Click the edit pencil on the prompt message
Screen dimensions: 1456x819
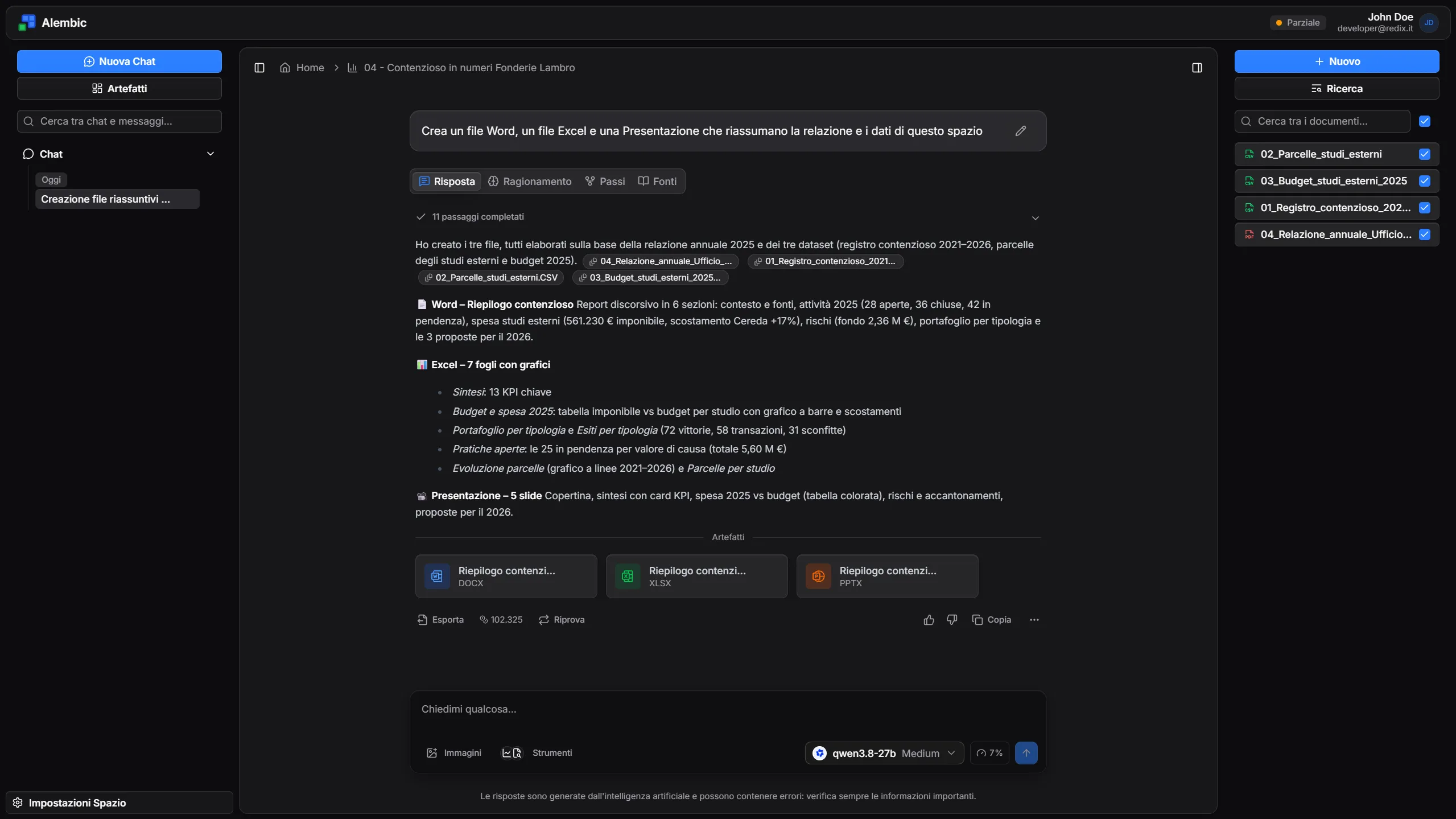coord(1021,131)
